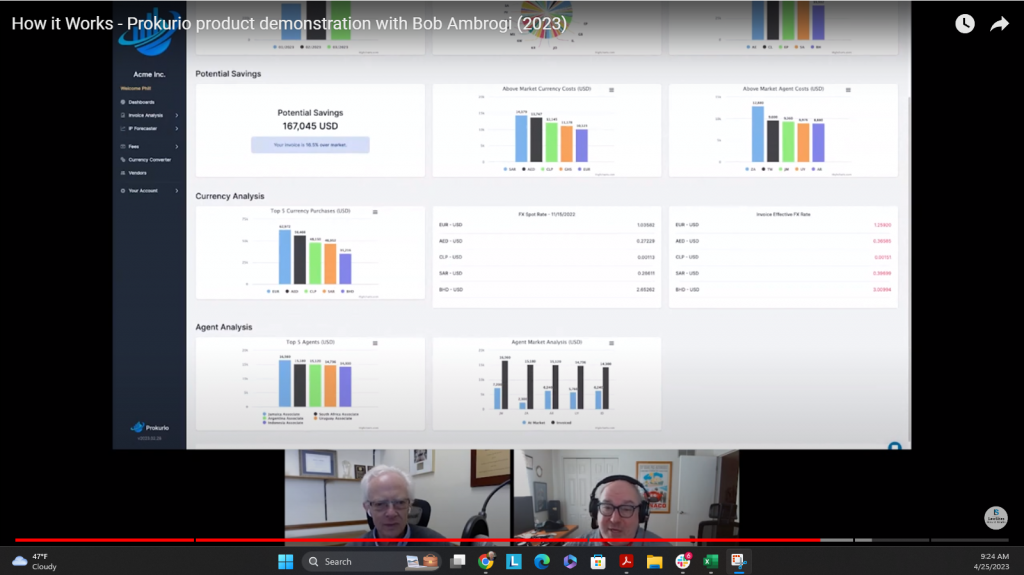Screen dimensions: 1024x575
Task: Click the 'Your invoice is 16.5% over market' banner
Action: 310,145
